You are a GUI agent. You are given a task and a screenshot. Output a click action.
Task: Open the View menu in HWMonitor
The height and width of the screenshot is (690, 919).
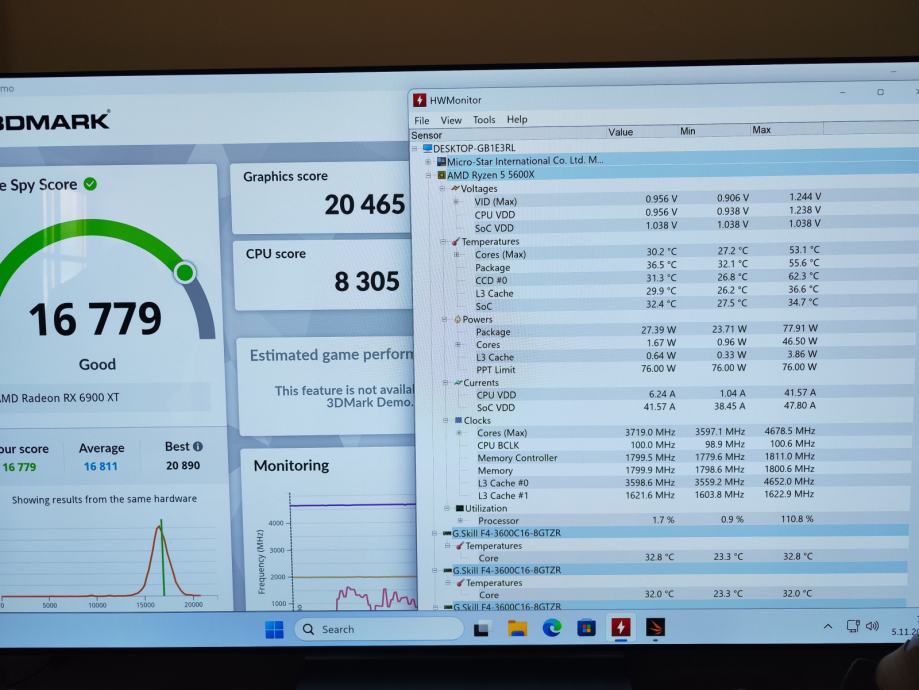451,120
